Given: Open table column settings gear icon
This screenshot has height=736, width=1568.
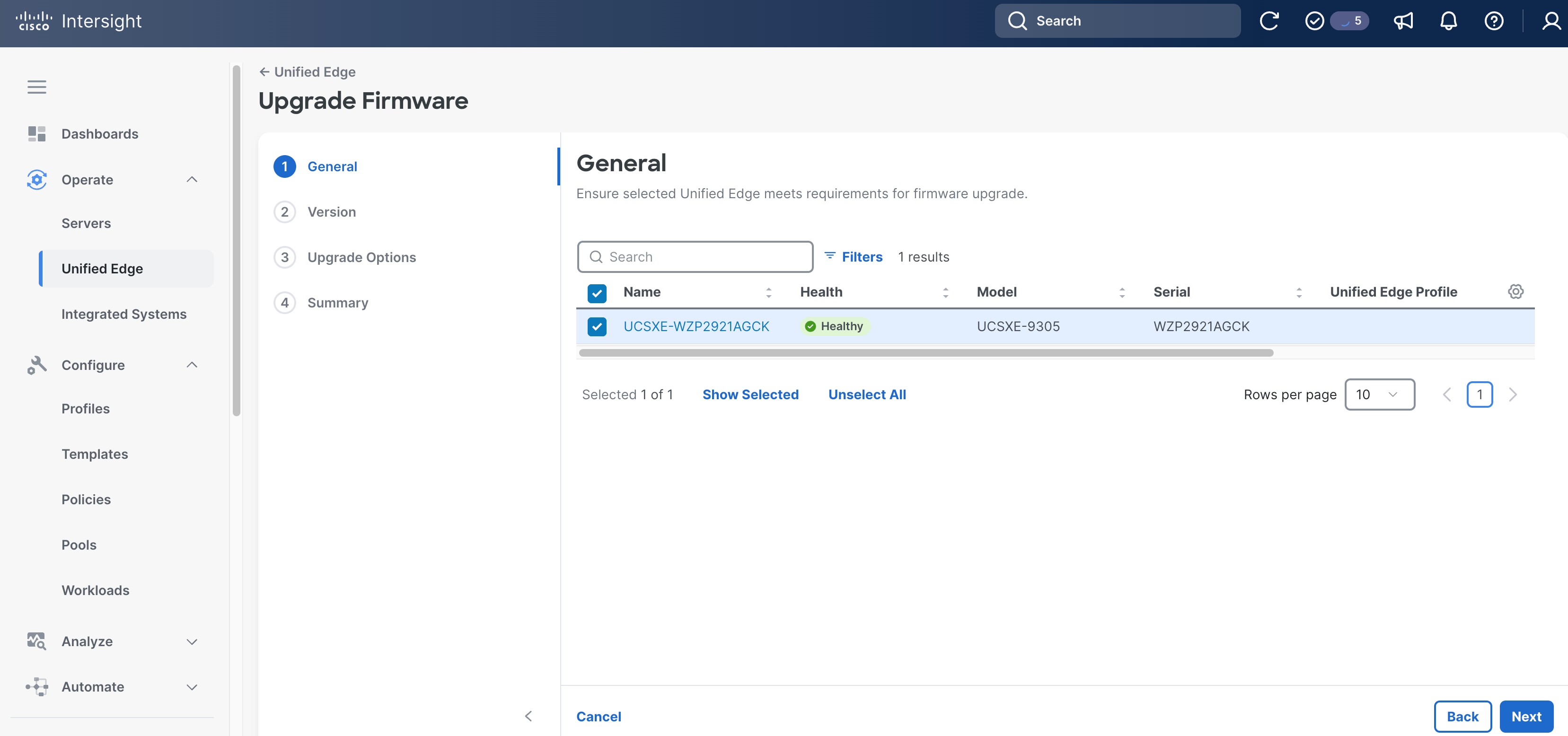Looking at the screenshot, I should point(1515,291).
